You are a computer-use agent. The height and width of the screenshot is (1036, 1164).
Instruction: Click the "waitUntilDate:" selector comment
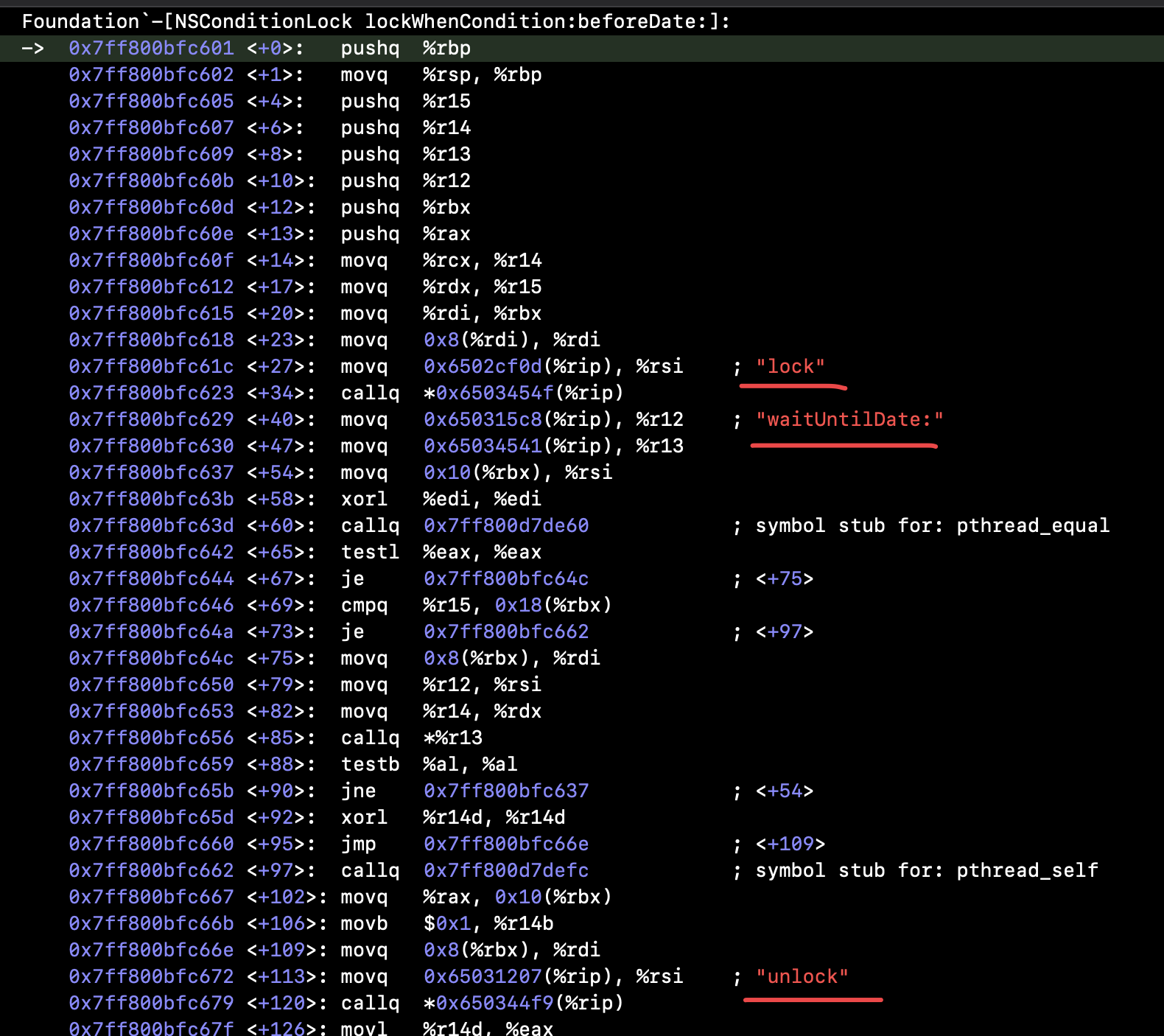pos(849,420)
